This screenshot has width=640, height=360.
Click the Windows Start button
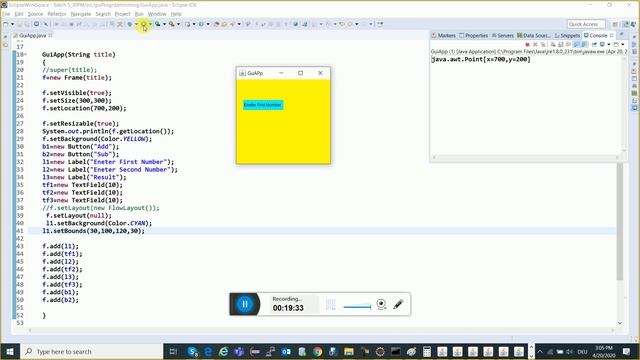10,351
